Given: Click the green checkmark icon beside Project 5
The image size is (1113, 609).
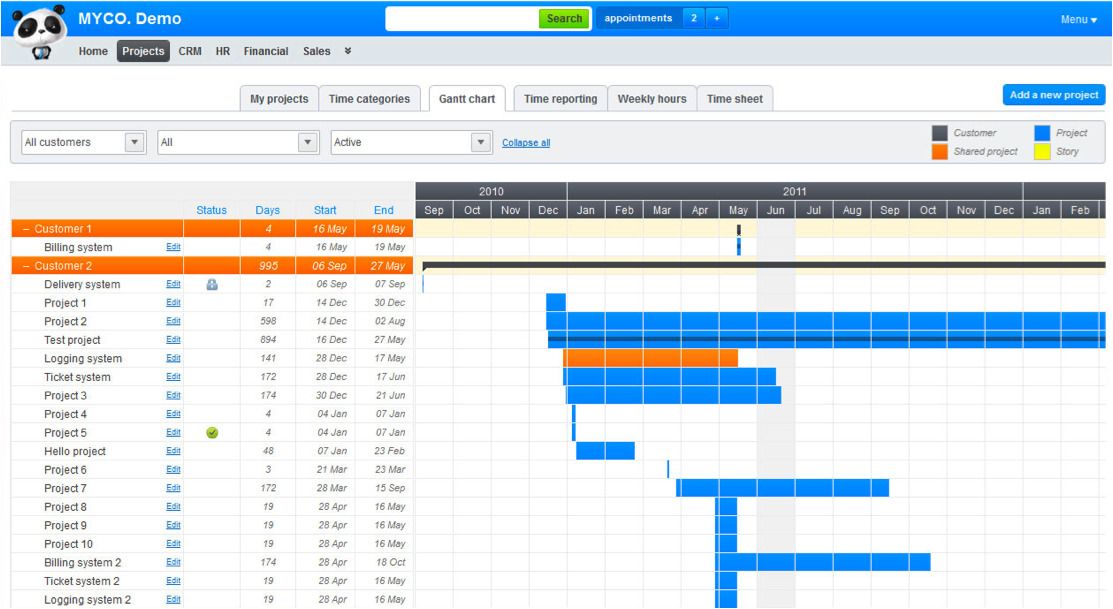Looking at the screenshot, I should 212,433.
